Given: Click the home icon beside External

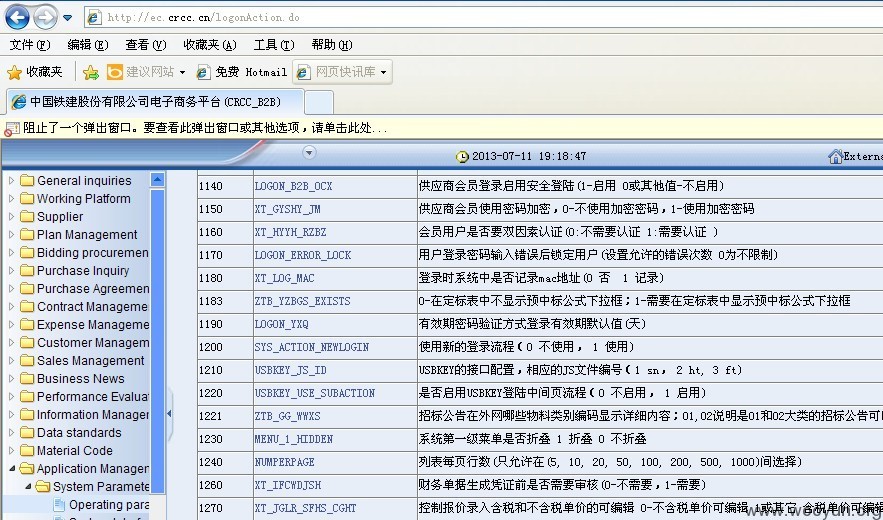Looking at the screenshot, I should tap(835, 156).
